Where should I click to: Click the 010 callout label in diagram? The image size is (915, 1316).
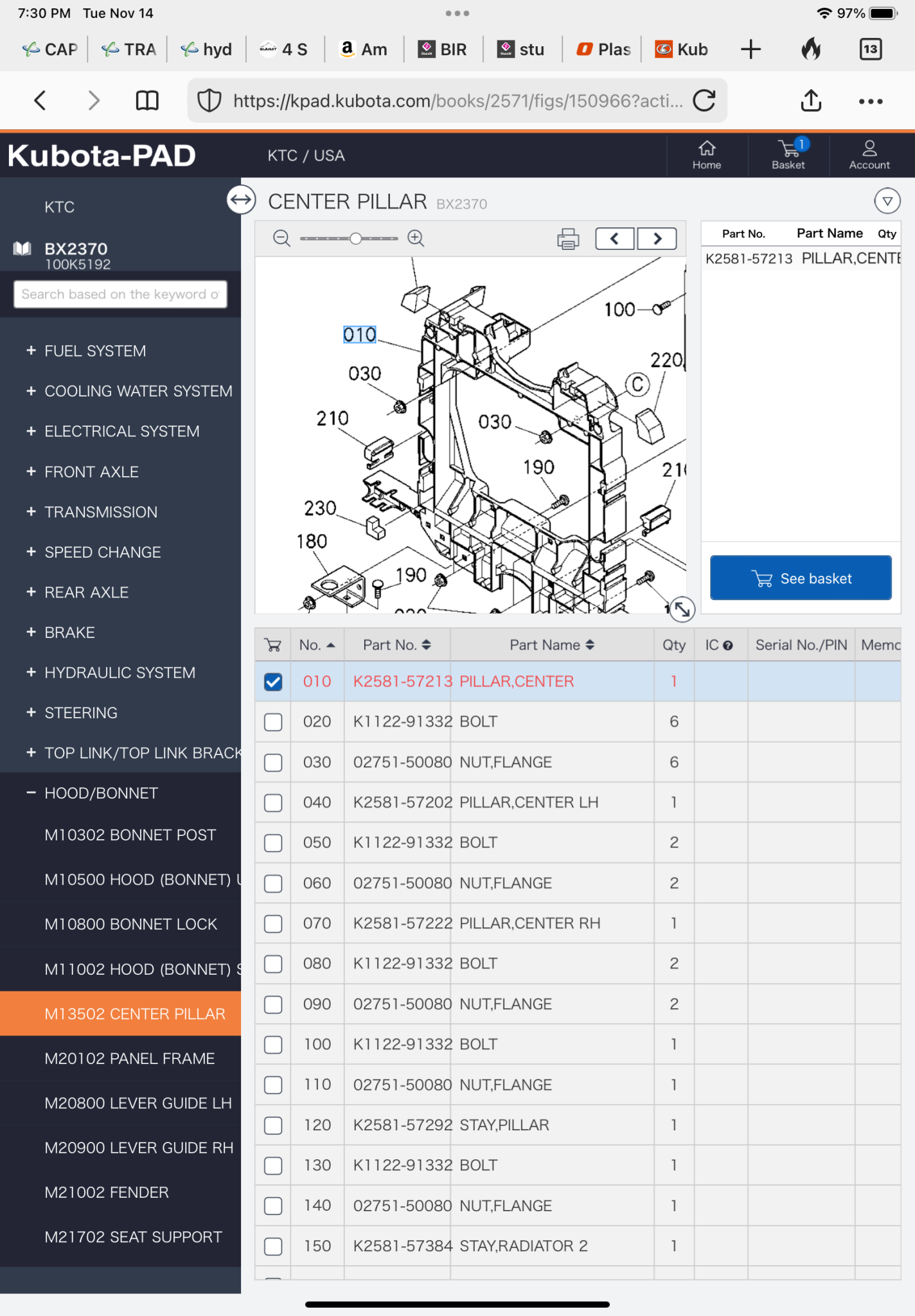(x=359, y=335)
